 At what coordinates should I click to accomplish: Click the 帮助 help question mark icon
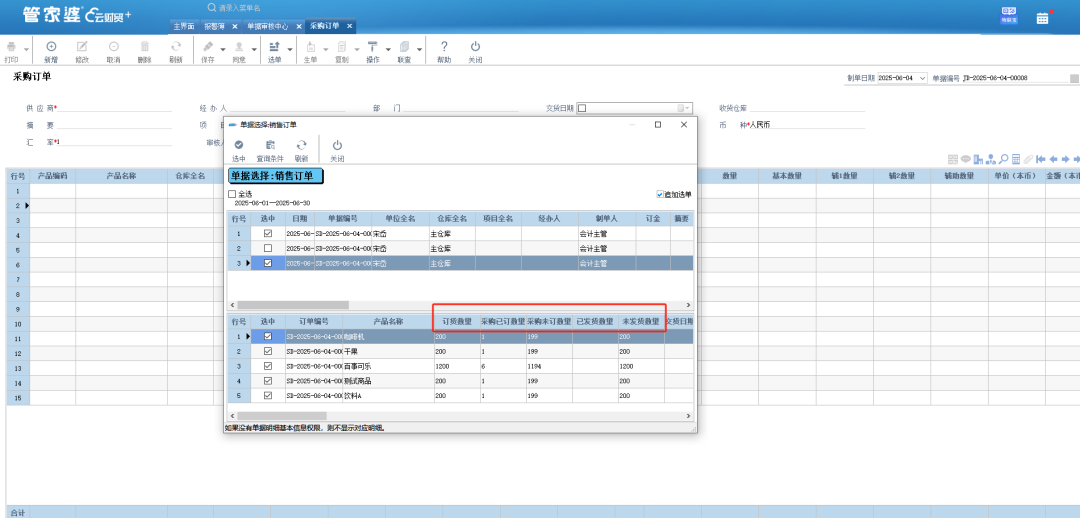pos(444,47)
